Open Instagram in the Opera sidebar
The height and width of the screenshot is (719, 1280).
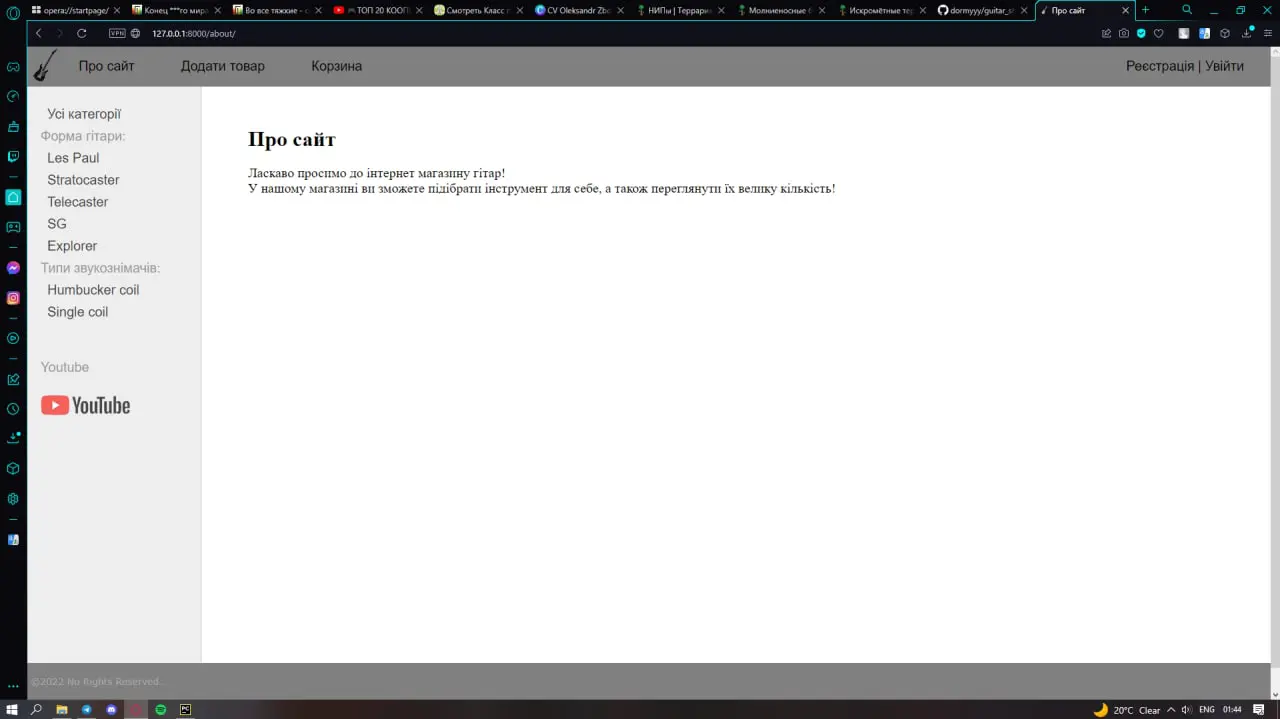coord(13,298)
